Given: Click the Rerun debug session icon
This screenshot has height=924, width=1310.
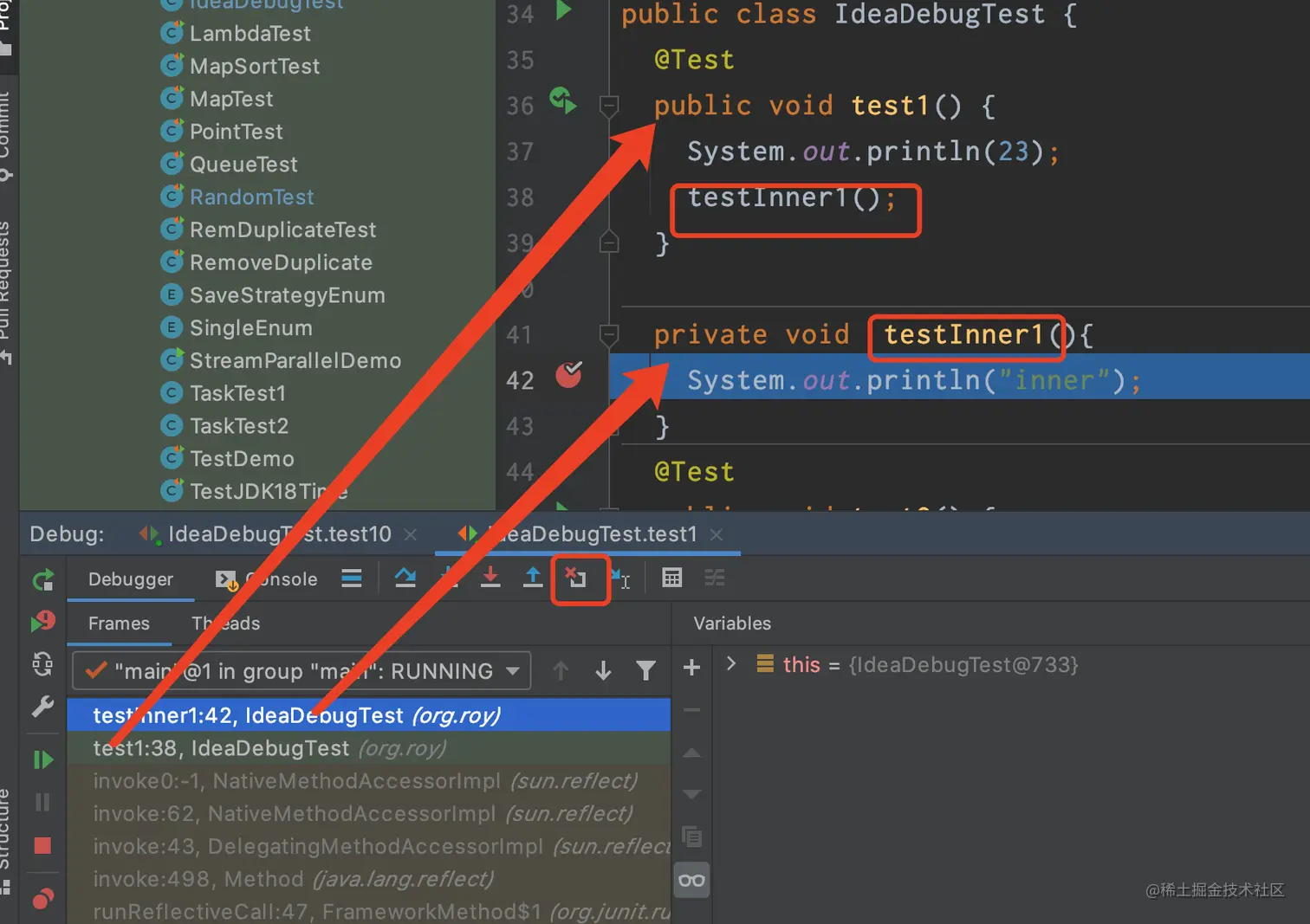Looking at the screenshot, I should click(42, 579).
